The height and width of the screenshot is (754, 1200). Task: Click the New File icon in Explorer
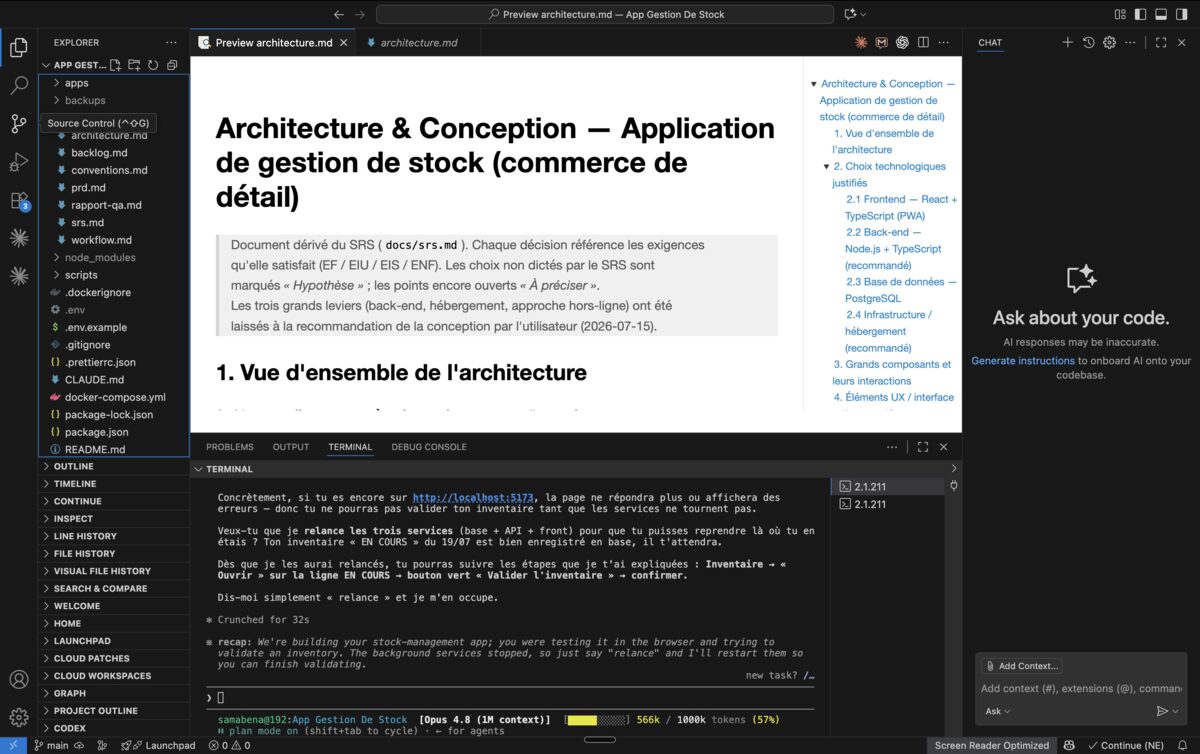pos(116,65)
